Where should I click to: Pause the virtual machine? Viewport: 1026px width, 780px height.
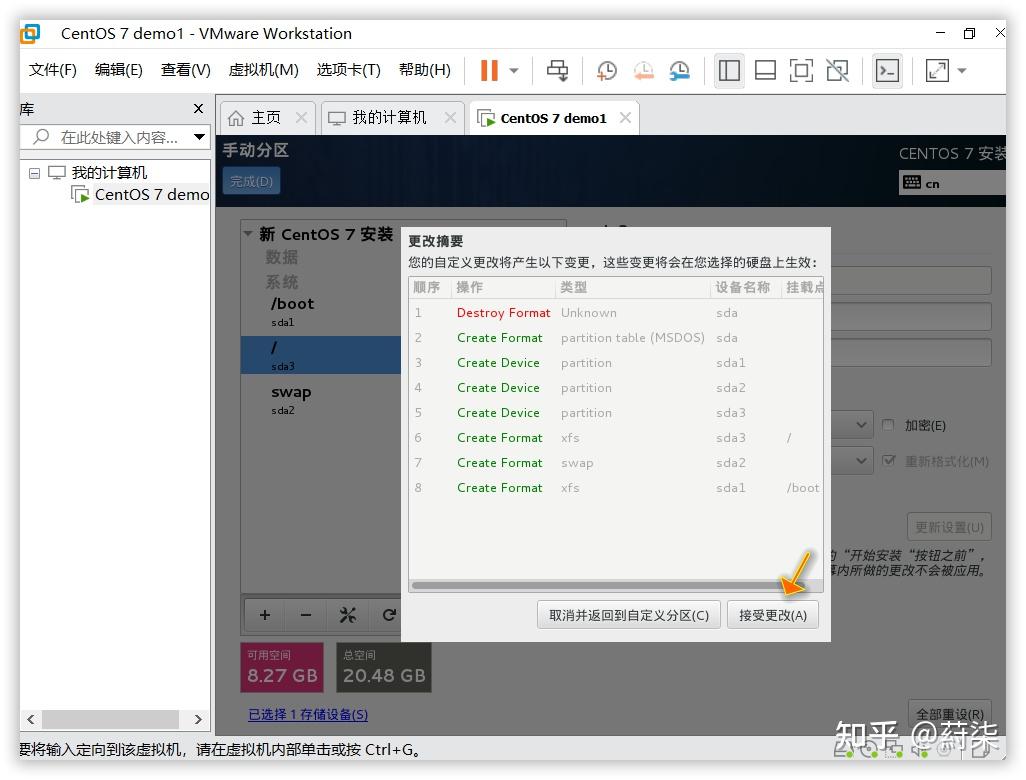tap(489, 70)
